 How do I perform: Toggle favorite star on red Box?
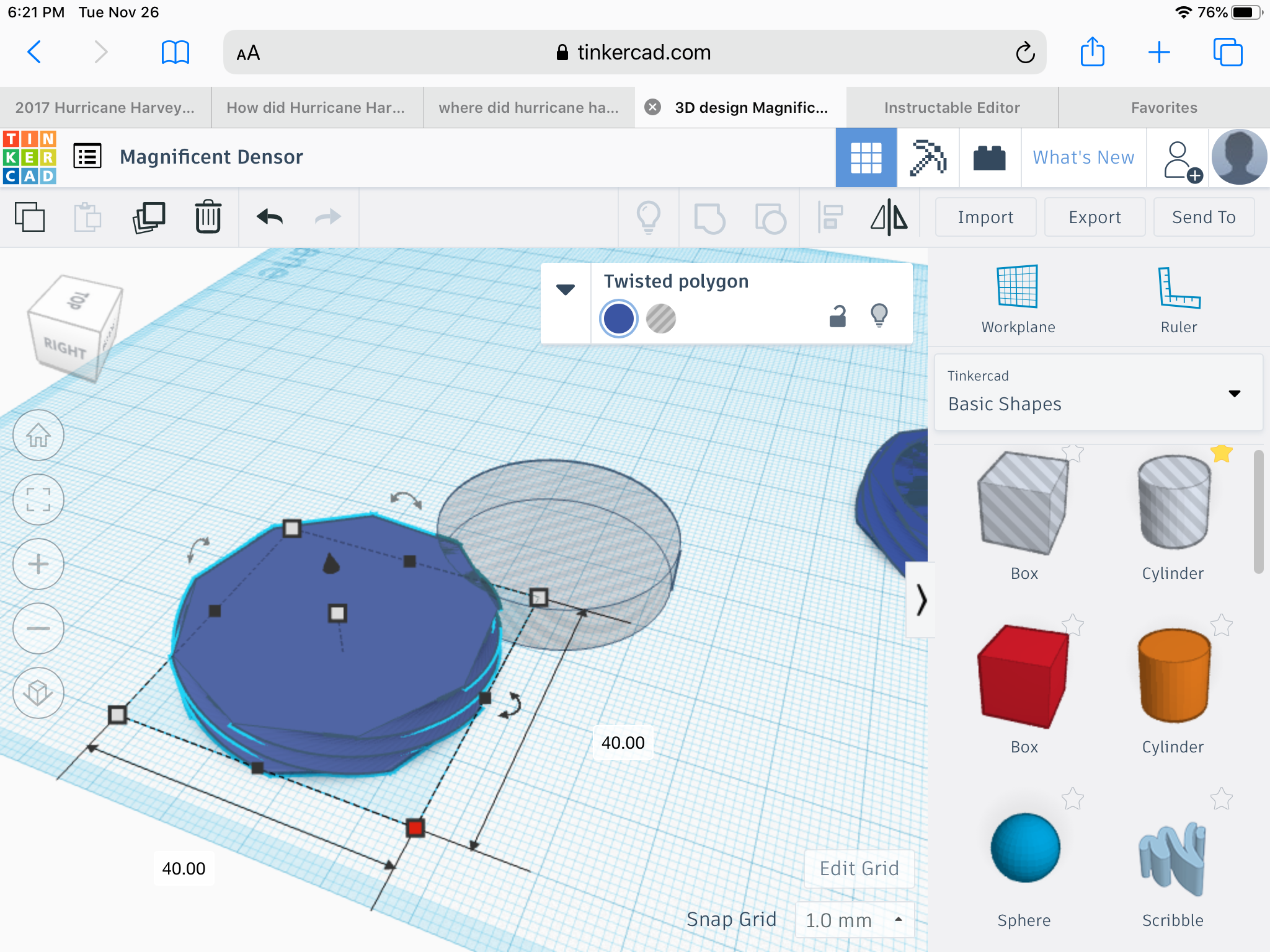(1072, 625)
